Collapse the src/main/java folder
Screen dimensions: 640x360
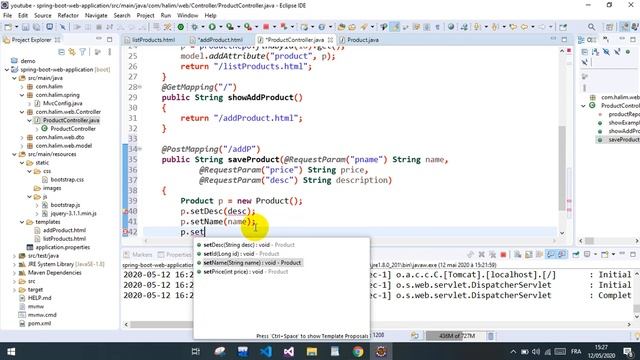pyautogui.click(x=14, y=78)
